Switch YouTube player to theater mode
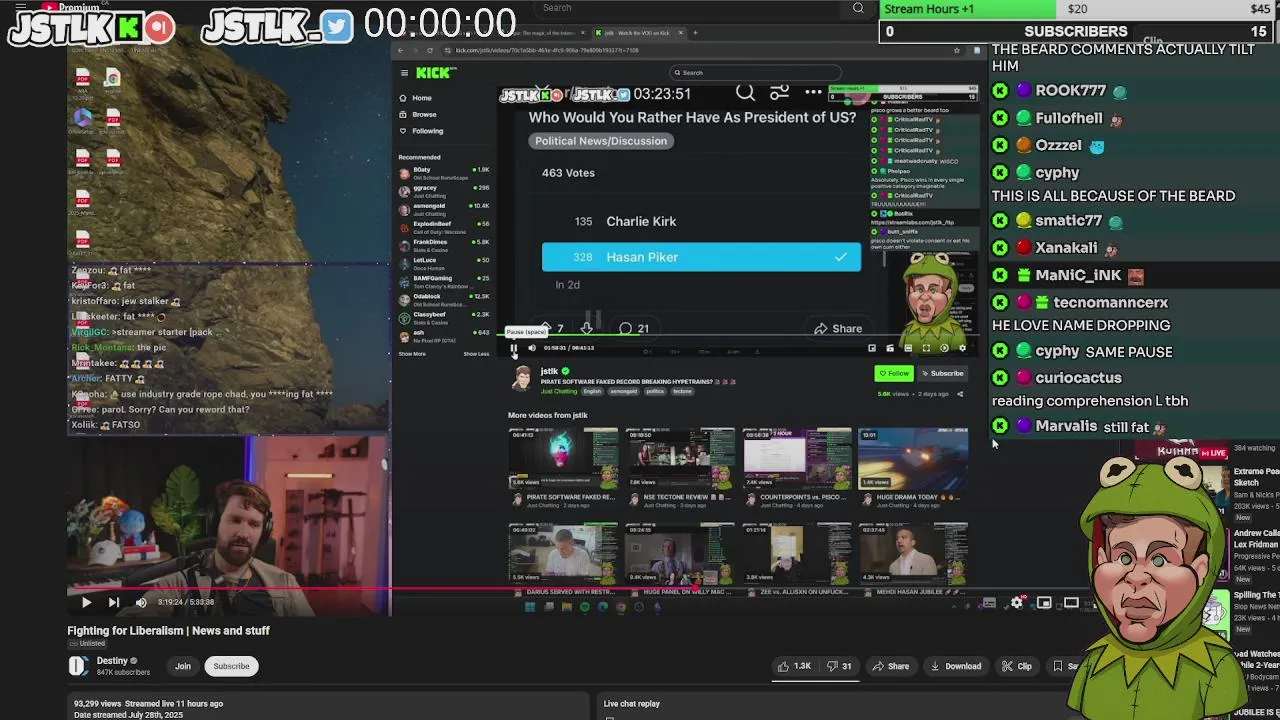Image resolution: width=1280 pixels, height=720 pixels. point(1071,603)
